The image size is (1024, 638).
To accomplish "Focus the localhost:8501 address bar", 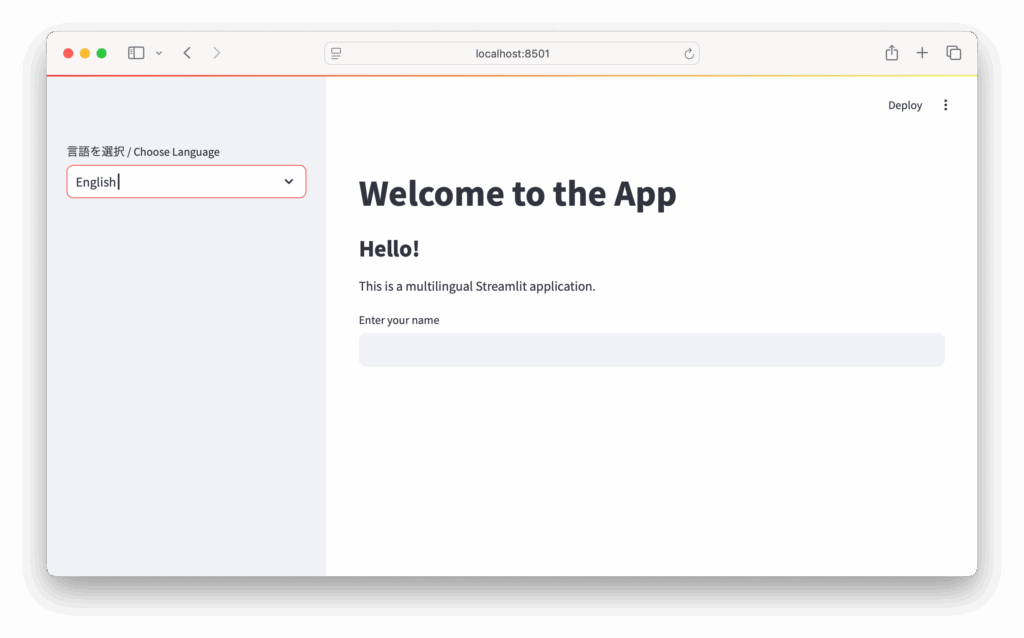I will 512,54.
